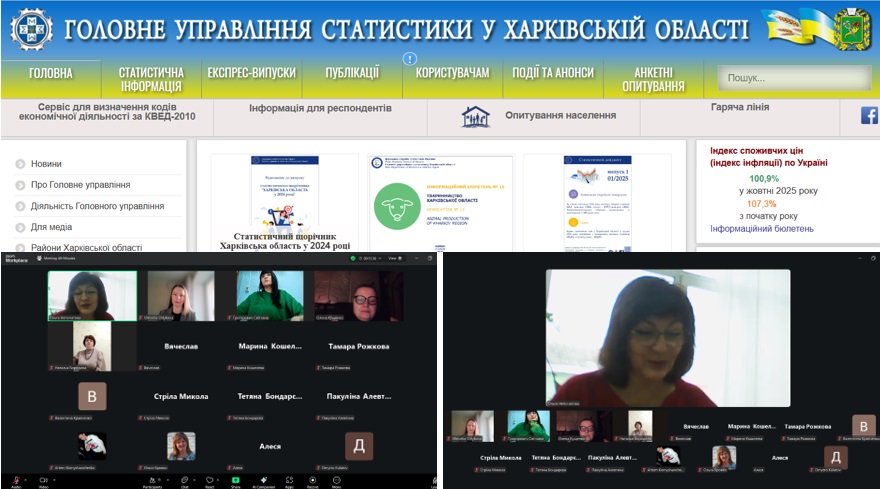
Task: Open the Chat panel in Zoom
Action: 184,479
